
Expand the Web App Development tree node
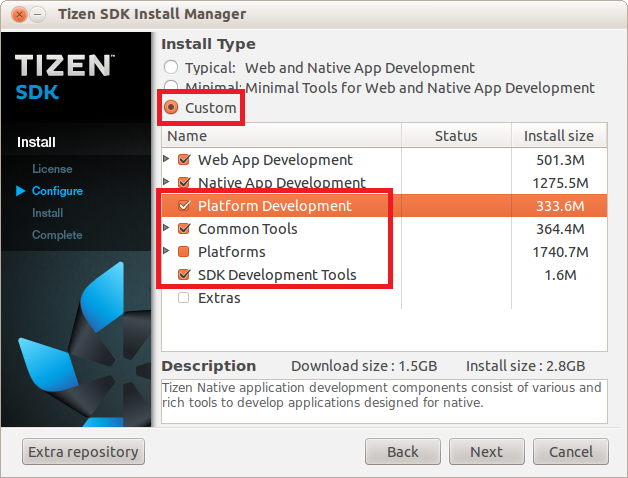tap(167, 159)
